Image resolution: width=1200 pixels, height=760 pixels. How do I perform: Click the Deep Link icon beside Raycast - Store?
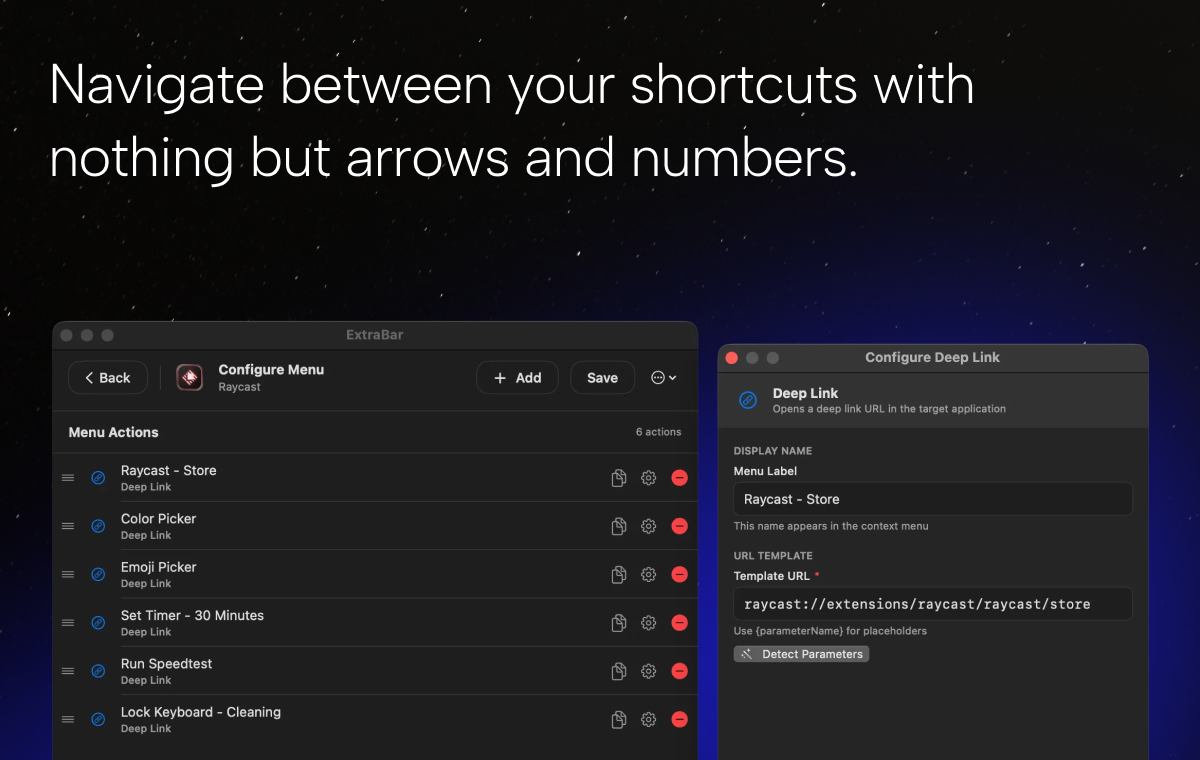pos(98,477)
